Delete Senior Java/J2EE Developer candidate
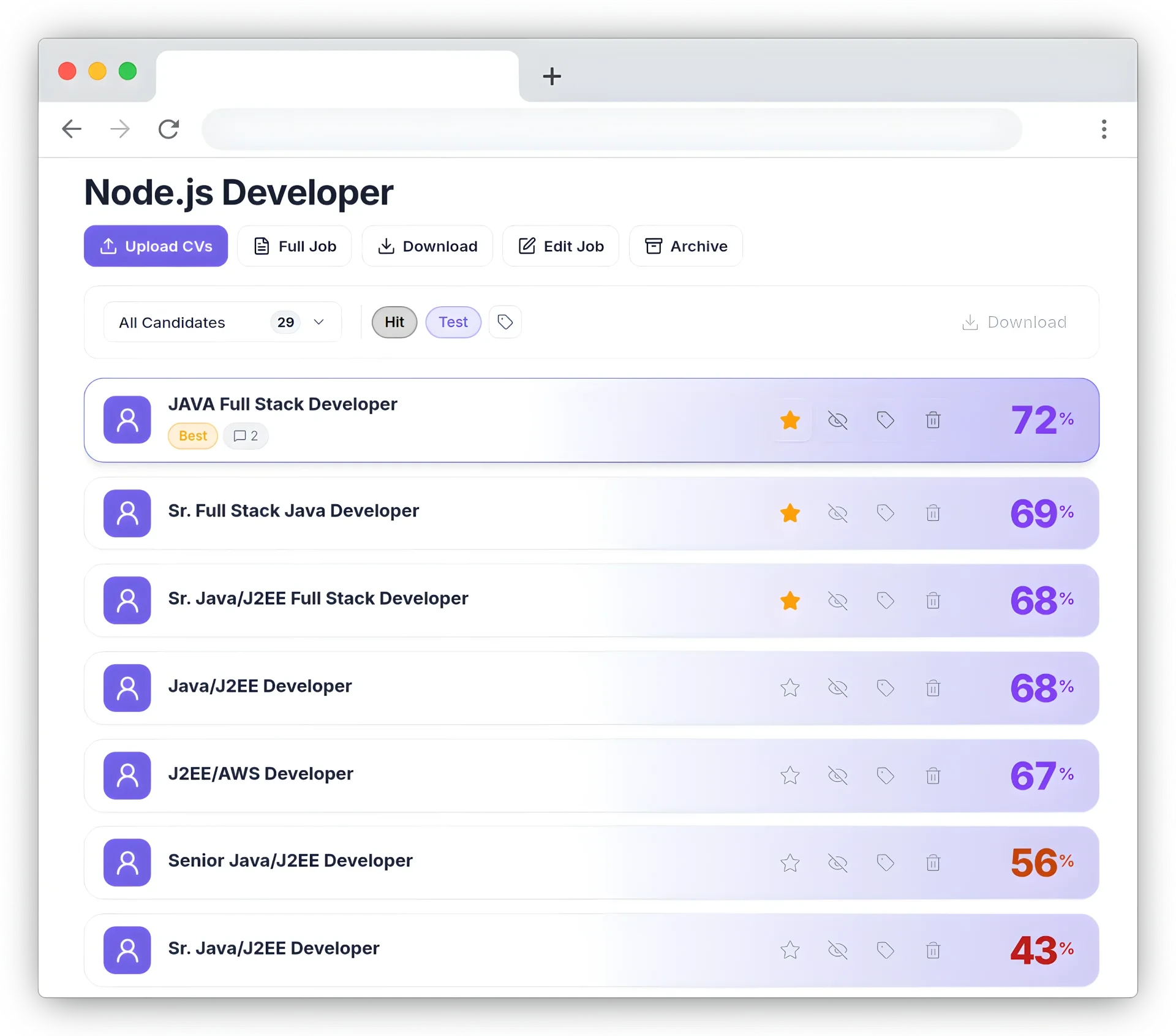Screen dimensions: 1176x1036 [x=933, y=863]
